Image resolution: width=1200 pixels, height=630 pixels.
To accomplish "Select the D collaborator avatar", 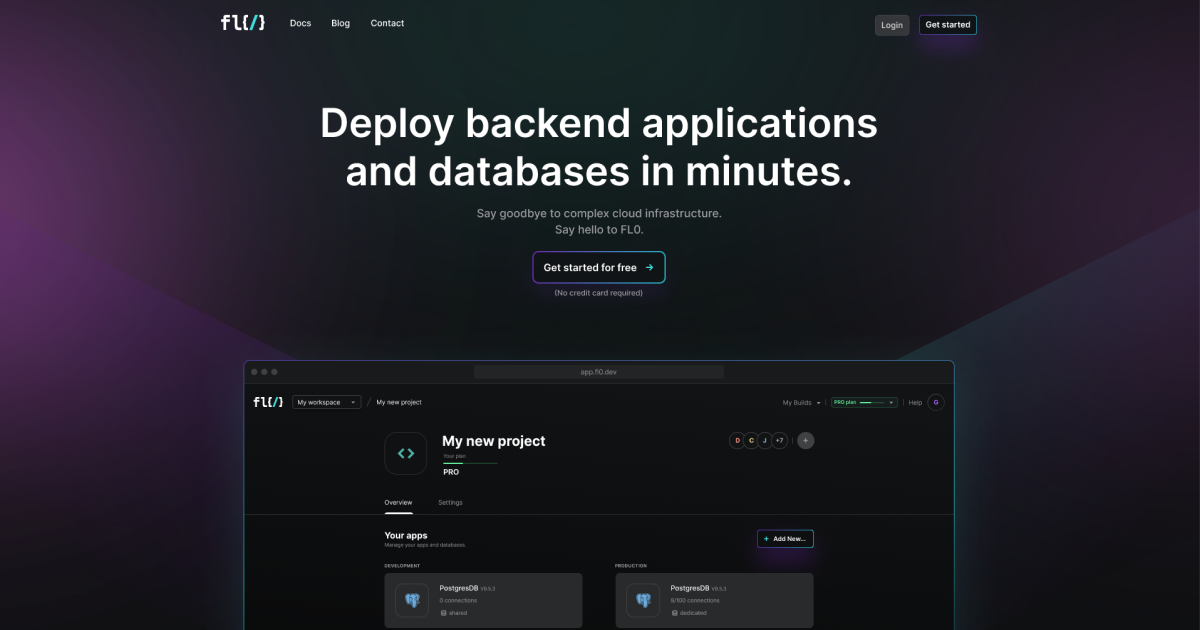I will click(737, 440).
